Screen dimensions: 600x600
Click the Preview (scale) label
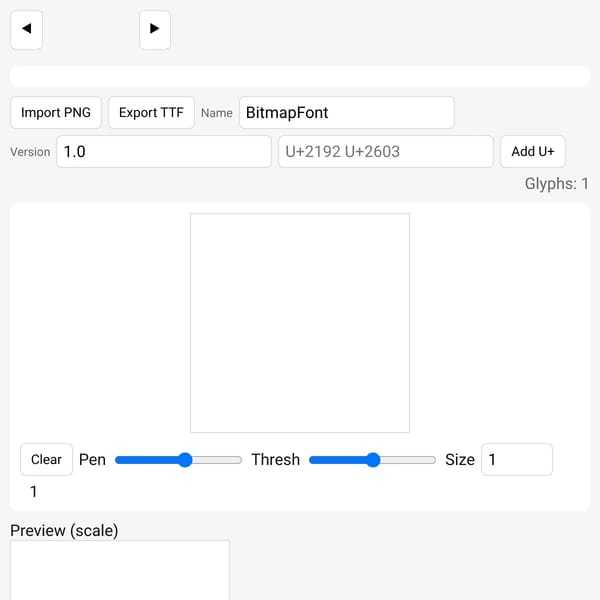point(64,530)
